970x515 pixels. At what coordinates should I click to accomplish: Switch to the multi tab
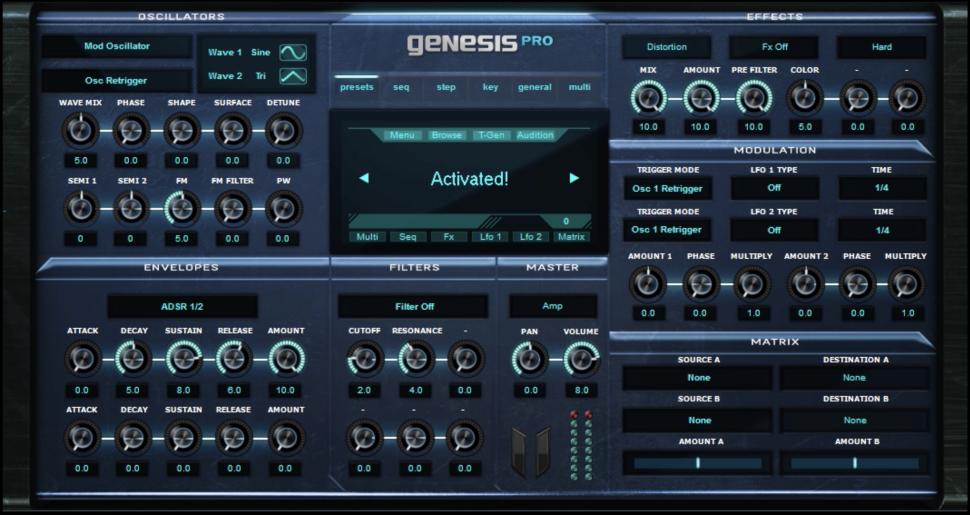point(580,87)
